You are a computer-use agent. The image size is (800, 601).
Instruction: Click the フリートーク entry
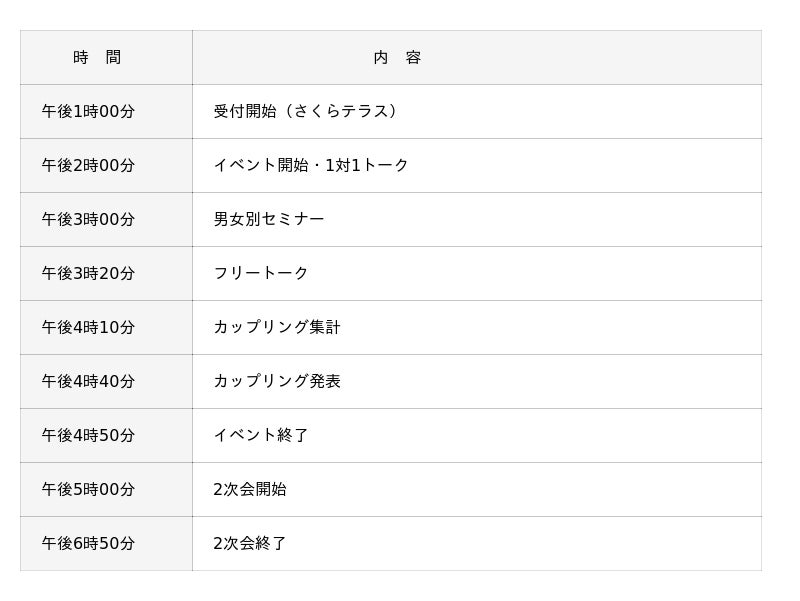pyautogui.click(x=261, y=274)
